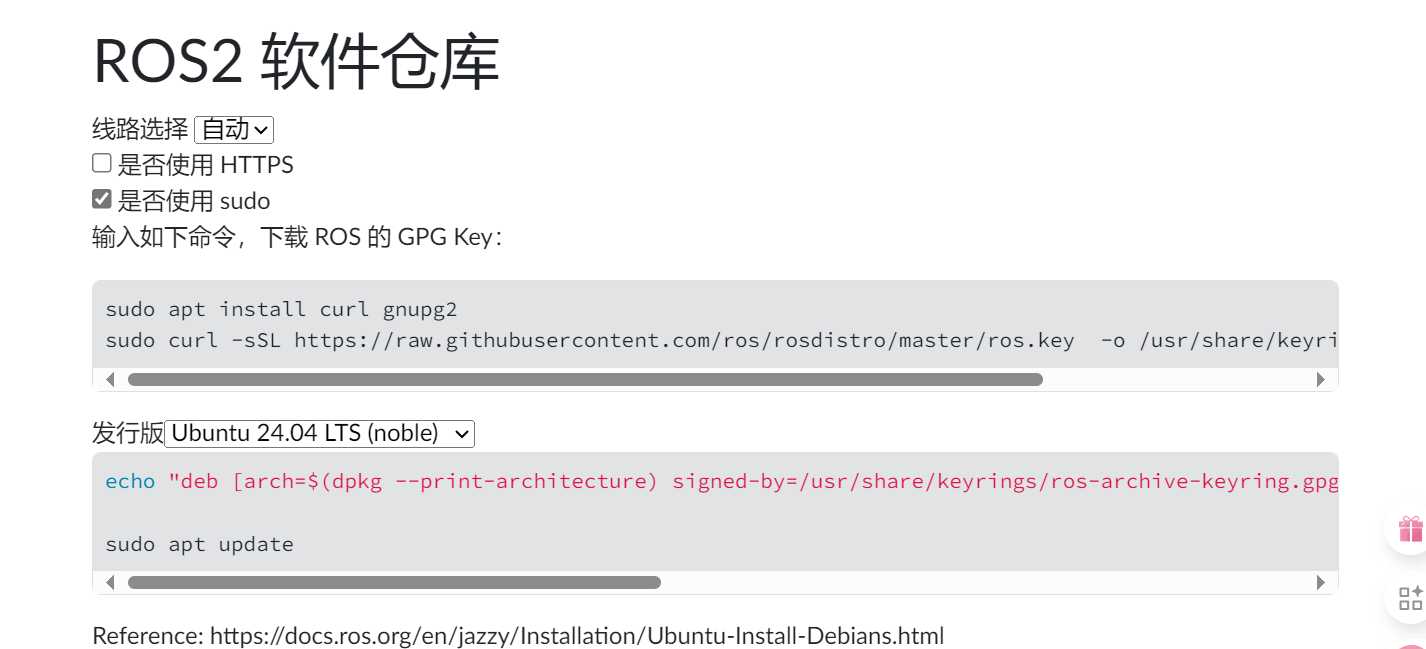The image size is (1426, 649).
Task: Click the ROS2 软件仓库 page heading
Action: click(295, 60)
